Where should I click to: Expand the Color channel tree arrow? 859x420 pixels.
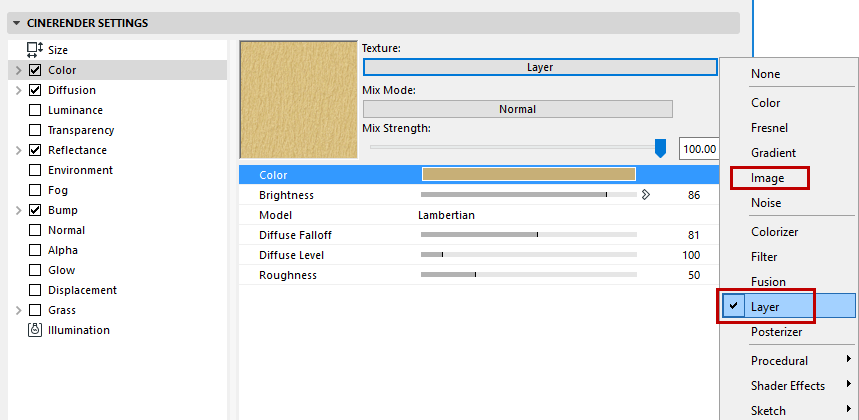[19, 71]
